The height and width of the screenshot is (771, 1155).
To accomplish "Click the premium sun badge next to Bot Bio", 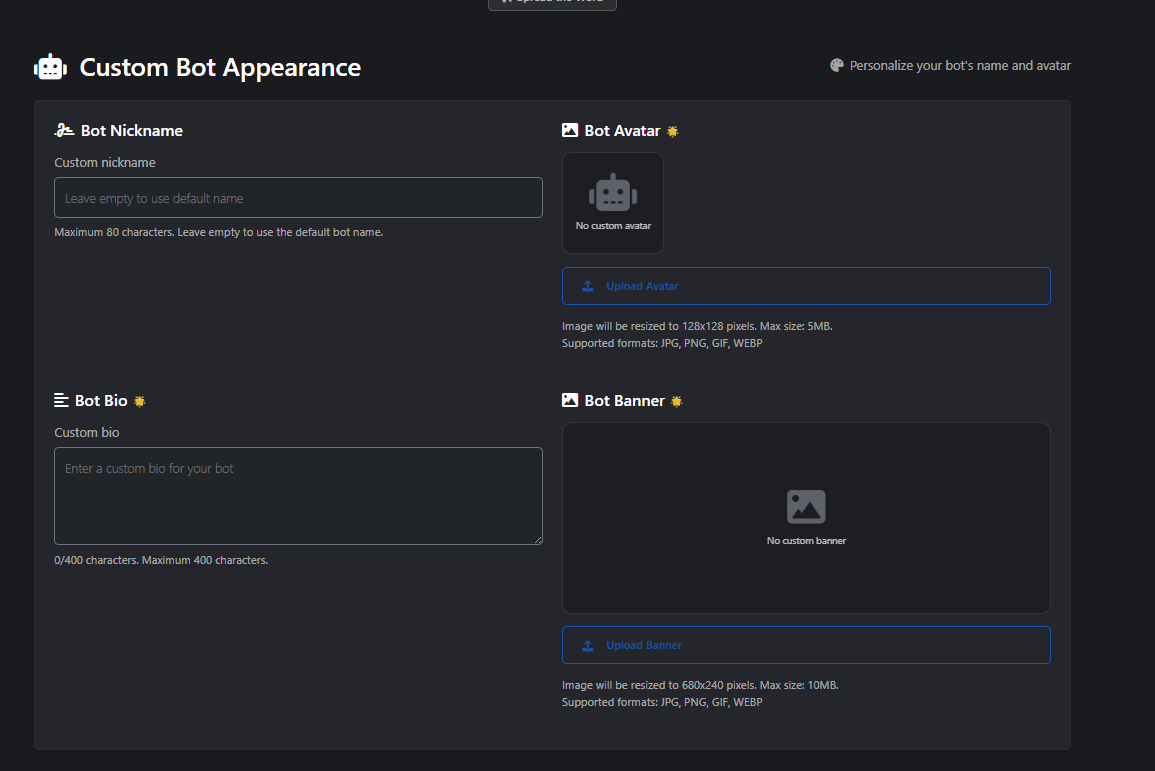I will (x=139, y=400).
